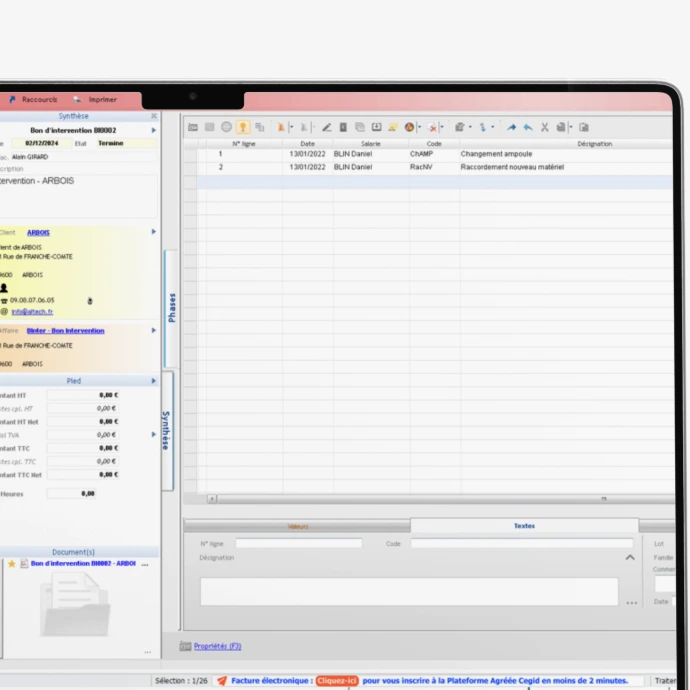Switch to the Phases vertical tab
The image size is (690, 690).
171,308
